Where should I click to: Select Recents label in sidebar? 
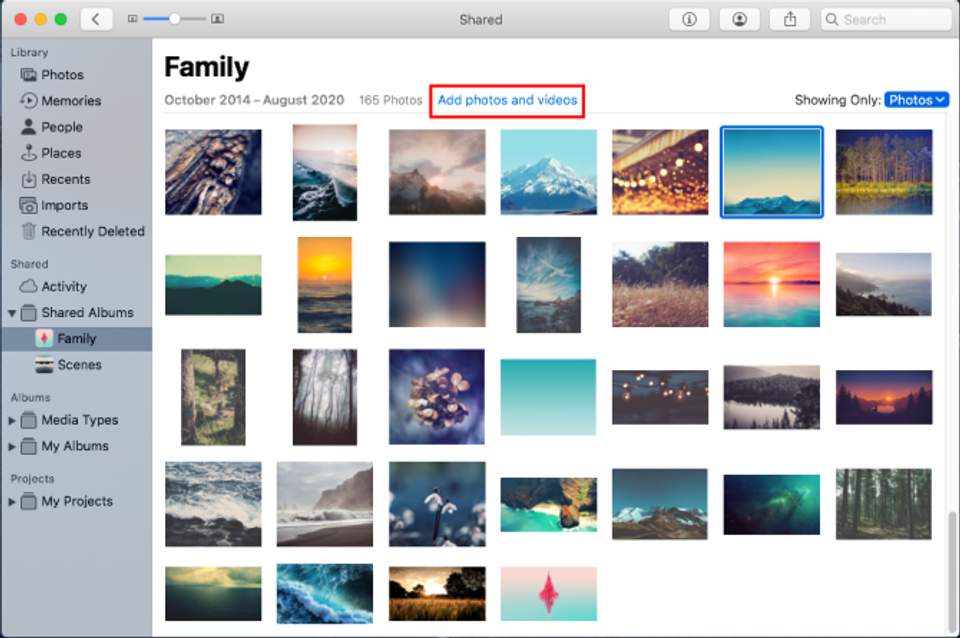click(x=66, y=179)
